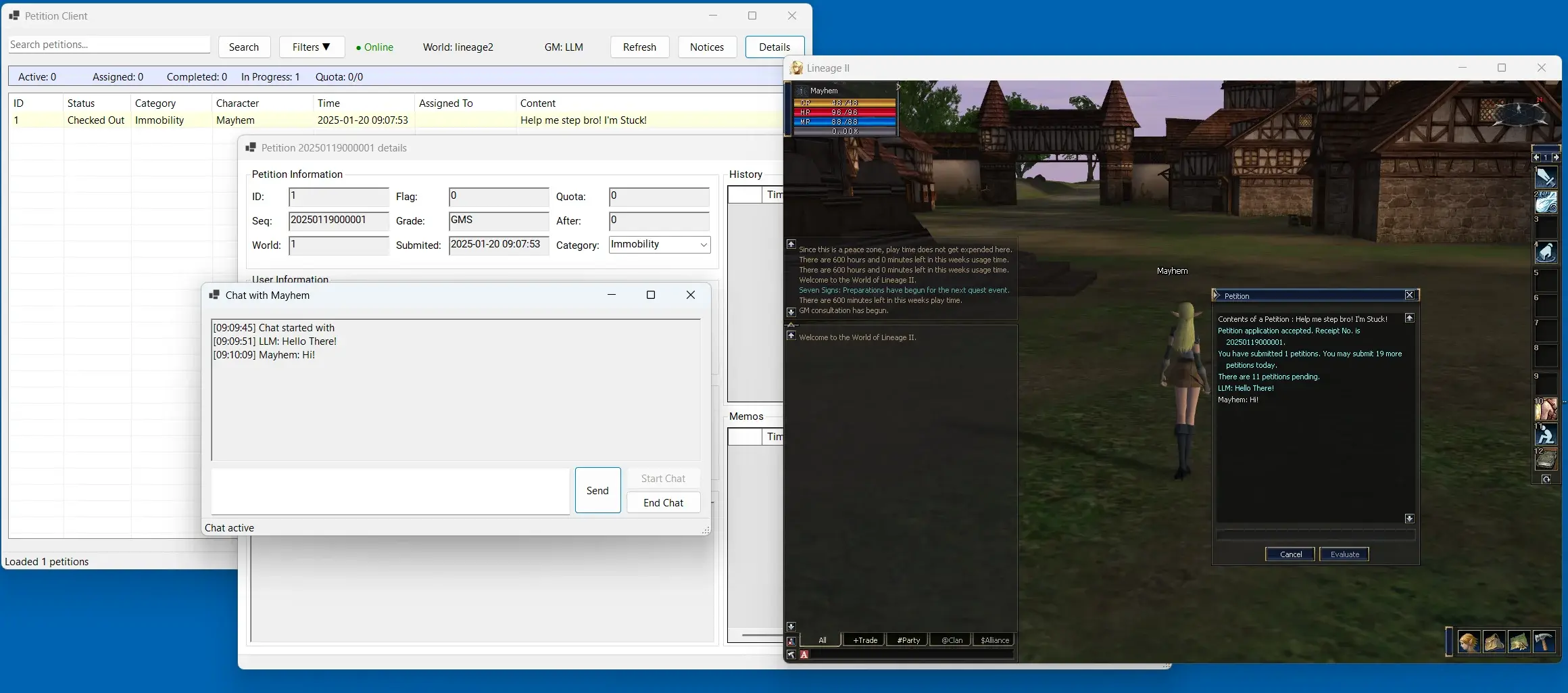The width and height of the screenshot is (1568, 693).
Task: Use the sword attack skill in shortcut slot 1
Action: click(x=1546, y=177)
